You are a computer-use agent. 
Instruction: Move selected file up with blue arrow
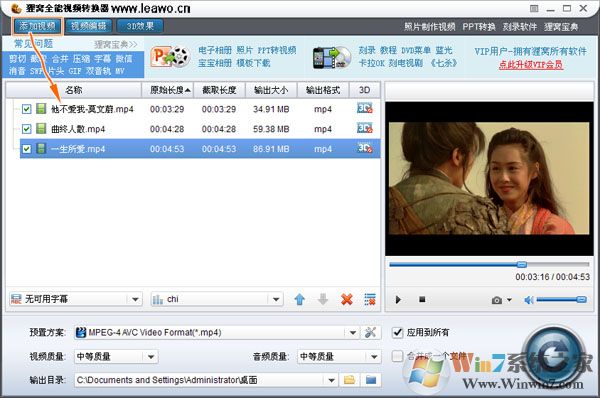pyautogui.click(x=300, y=299)
